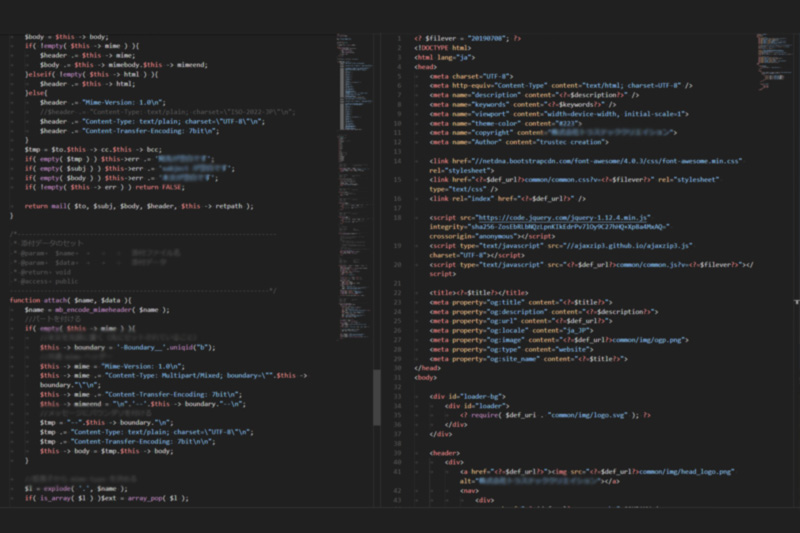Click line number 14 in the right gutter
This screenshot has height=533, width=800.
398,161
